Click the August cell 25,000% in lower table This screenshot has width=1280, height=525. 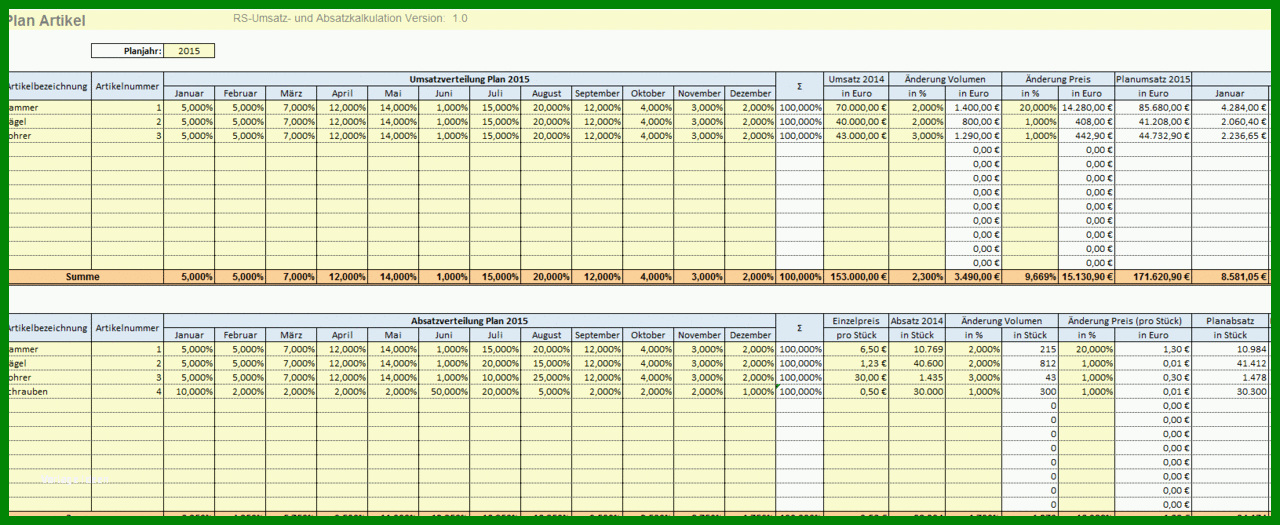pyautogui.click(x=546, y=377)
